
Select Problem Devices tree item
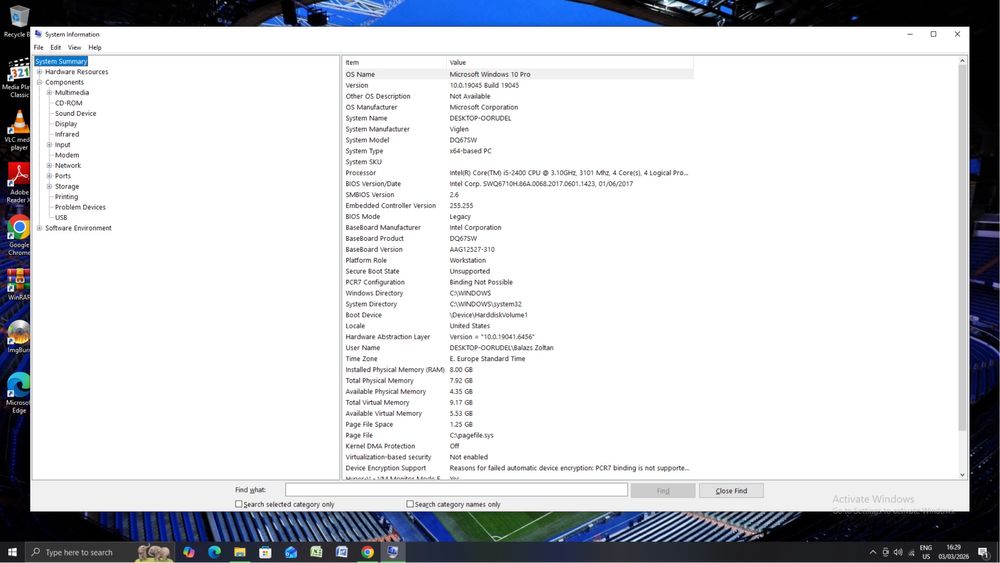pos(80,207)
